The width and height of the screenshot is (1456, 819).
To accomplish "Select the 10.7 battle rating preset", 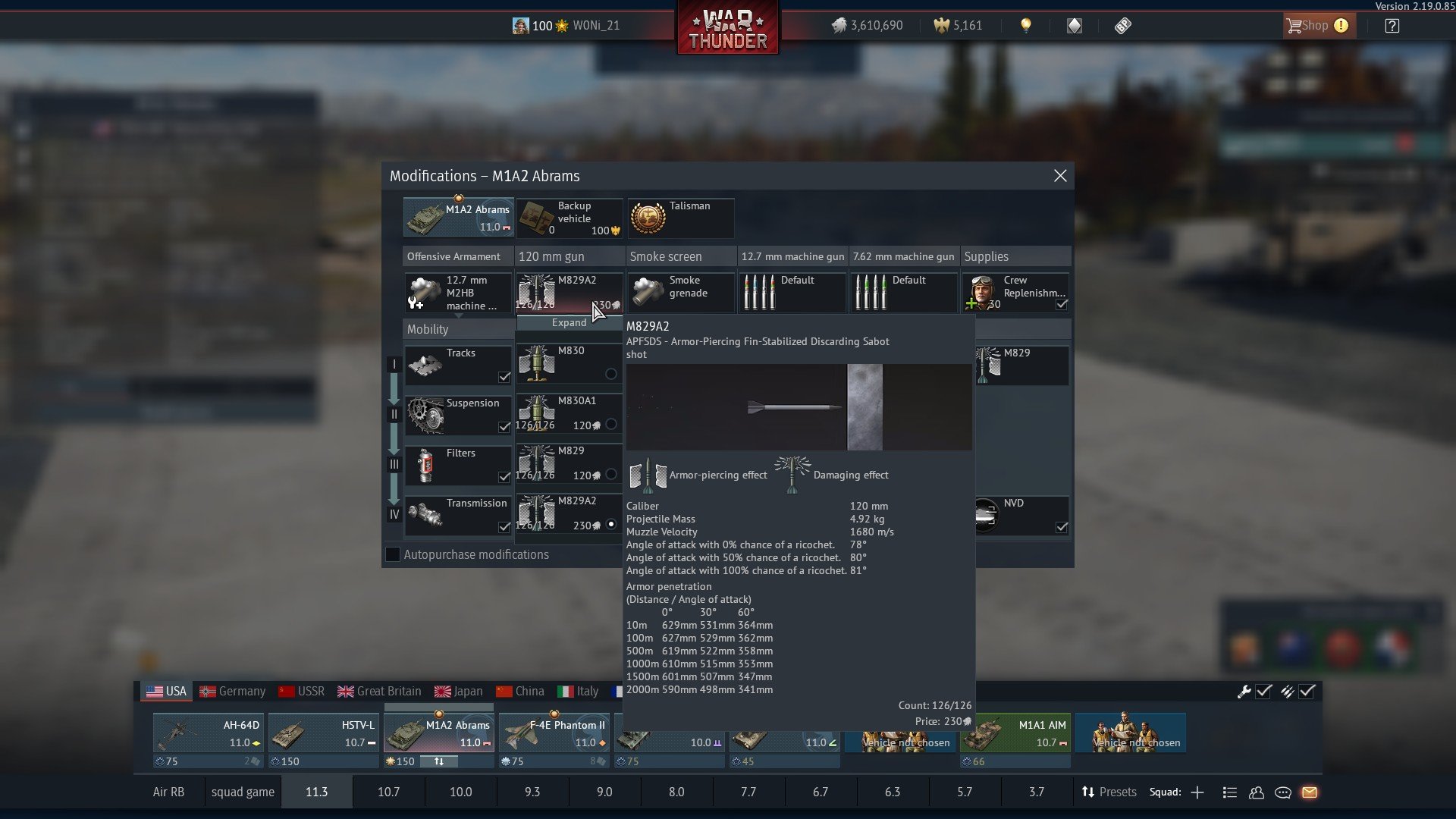I will (388, 792).
